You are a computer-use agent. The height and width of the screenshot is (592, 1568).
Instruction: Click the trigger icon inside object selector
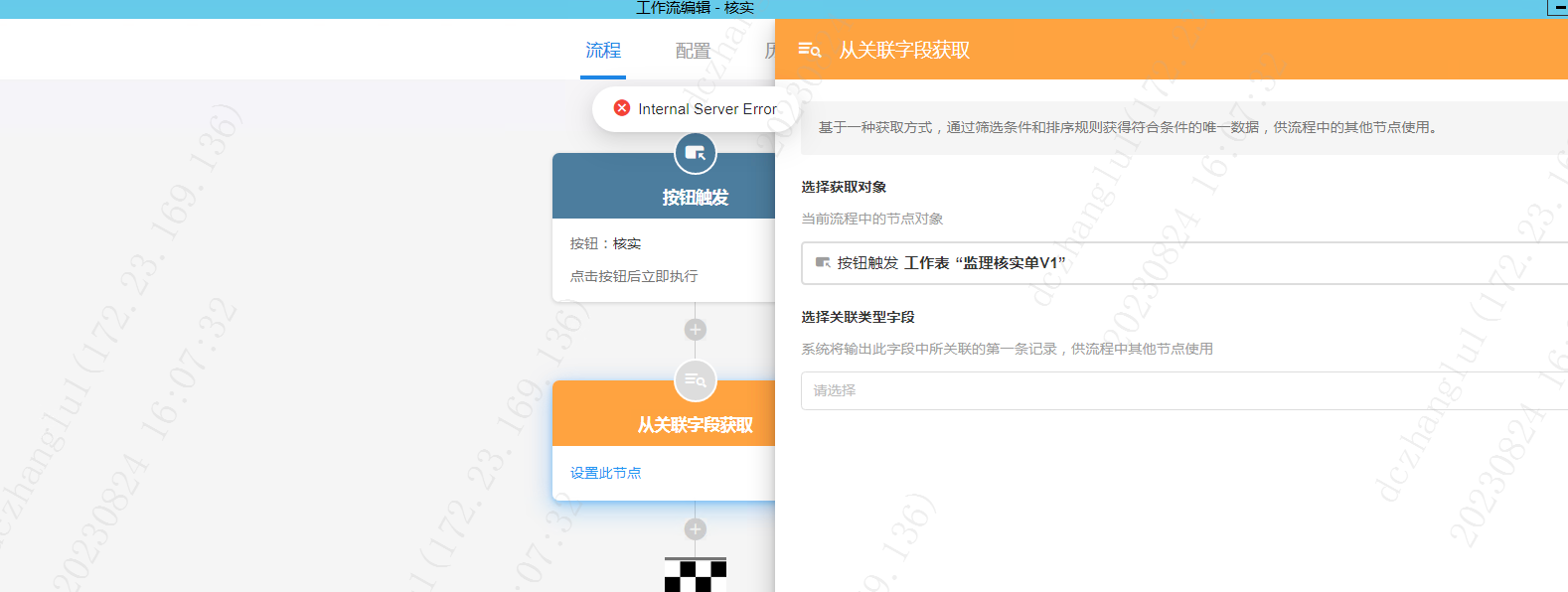823,263
